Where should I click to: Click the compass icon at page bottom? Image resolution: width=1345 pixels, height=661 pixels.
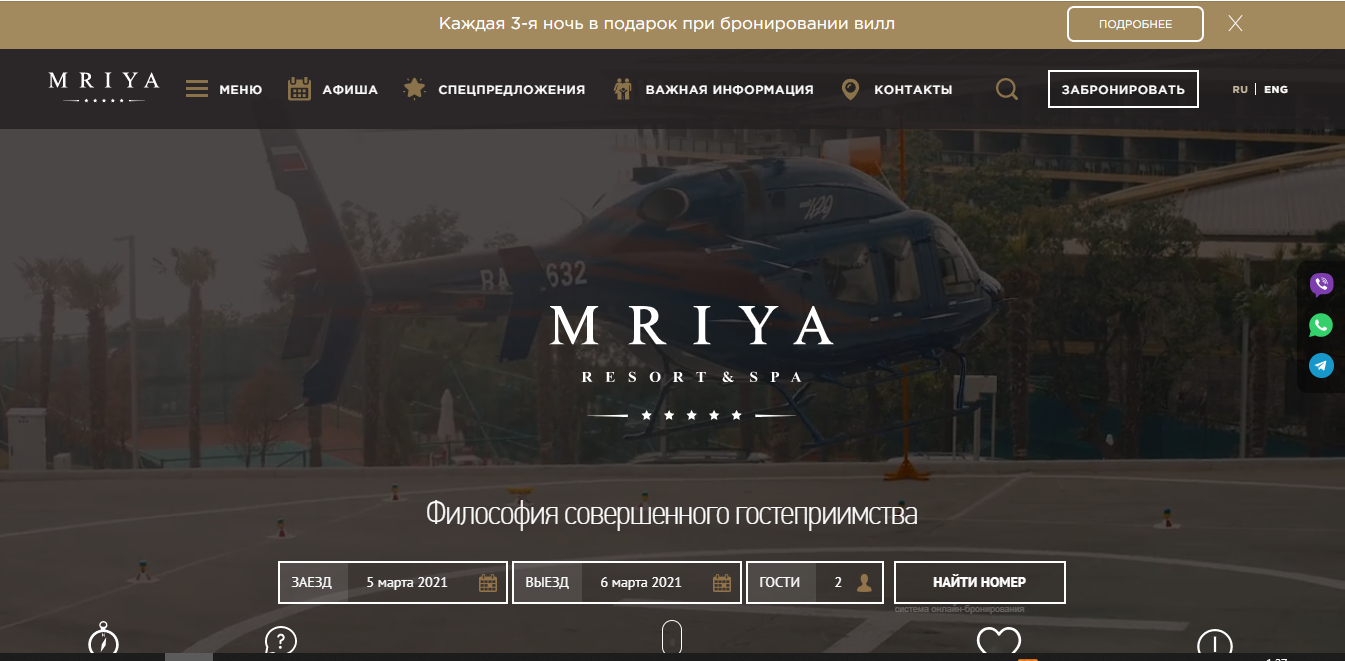(x=104, y=638)
